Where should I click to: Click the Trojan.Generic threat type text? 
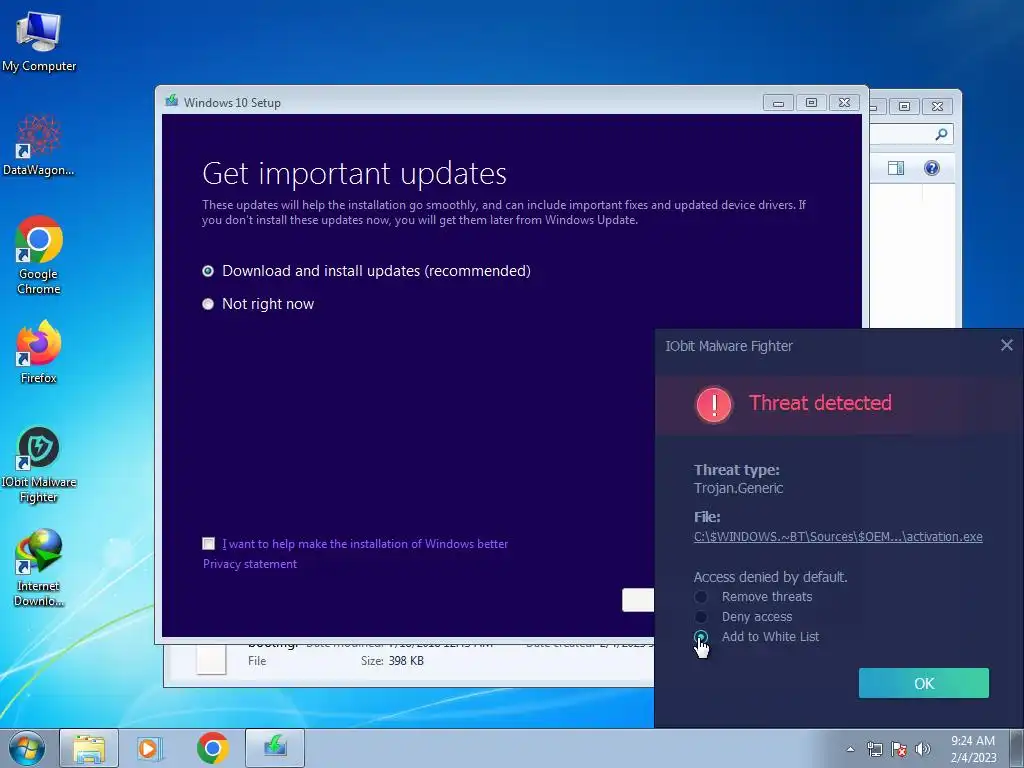(x=738, y=488)
